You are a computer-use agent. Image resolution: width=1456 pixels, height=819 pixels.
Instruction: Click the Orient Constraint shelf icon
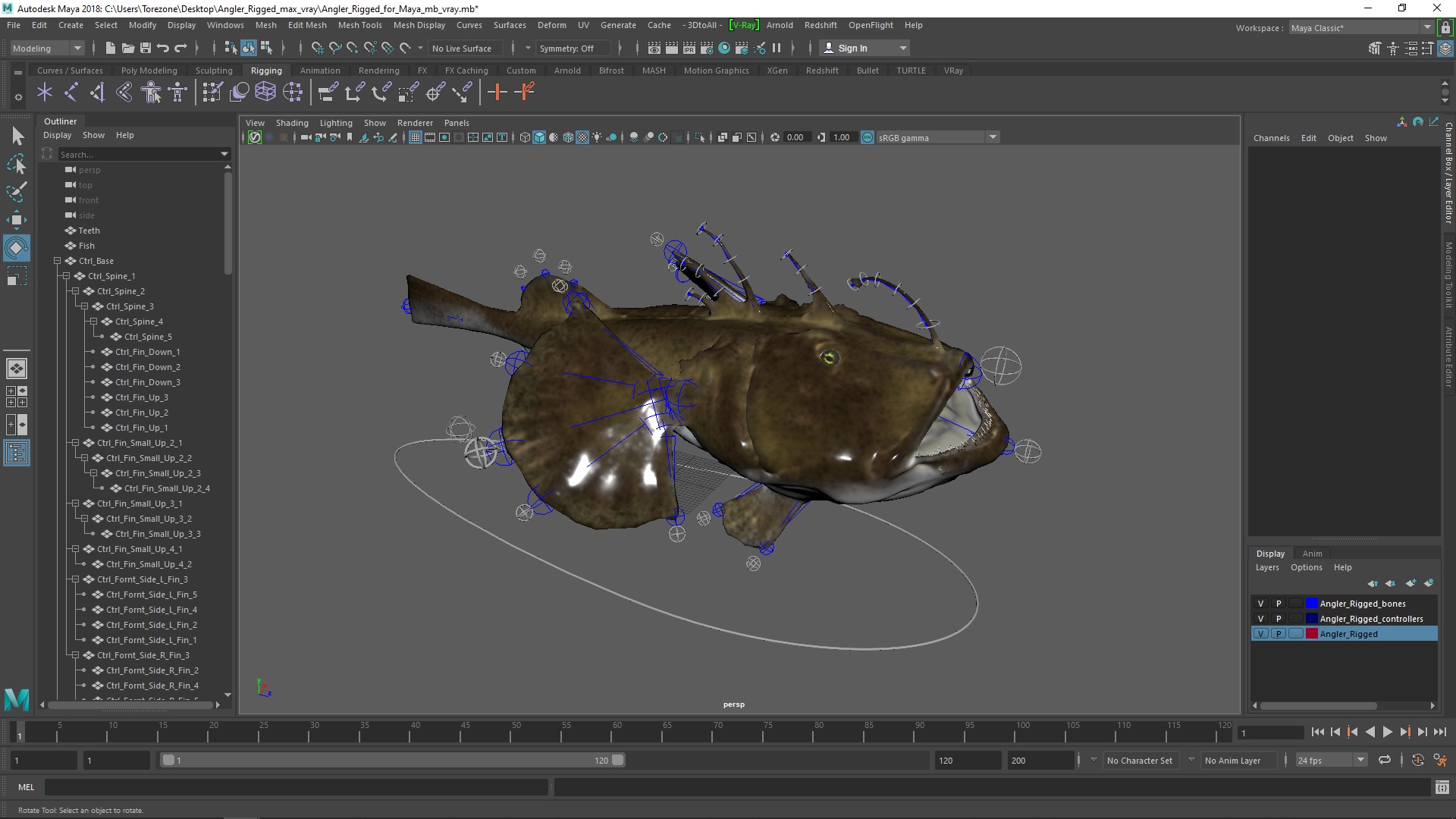coord(381,93)
